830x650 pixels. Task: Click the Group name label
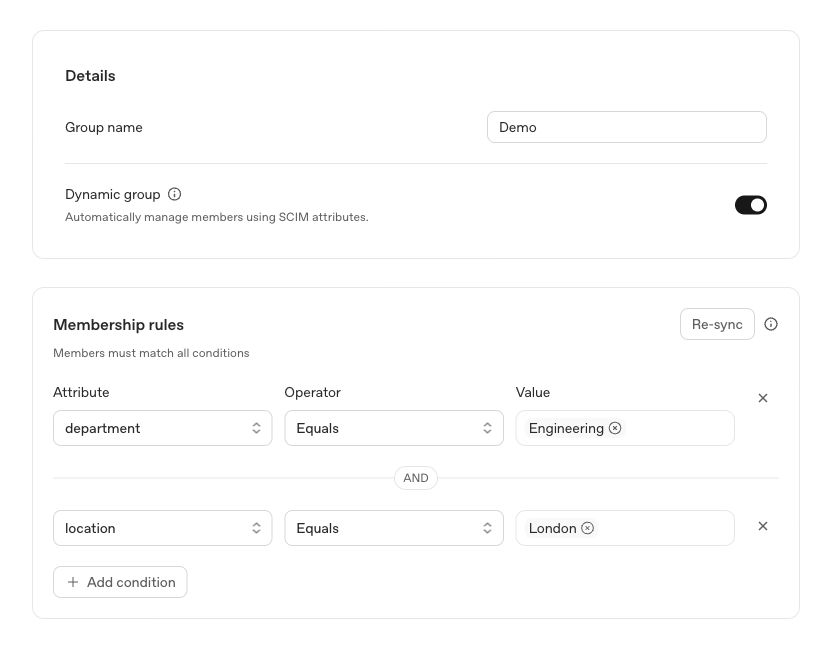(104, 128)
